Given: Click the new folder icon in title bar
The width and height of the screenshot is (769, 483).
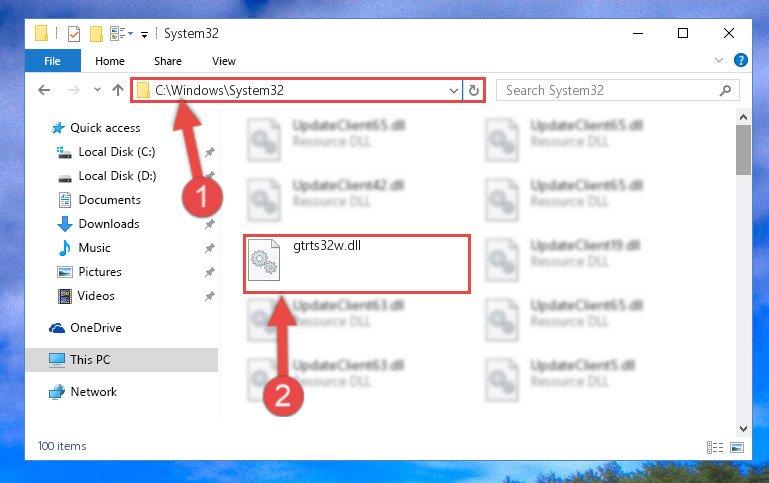Looking at the screenshot, I should tap(96, 34).
